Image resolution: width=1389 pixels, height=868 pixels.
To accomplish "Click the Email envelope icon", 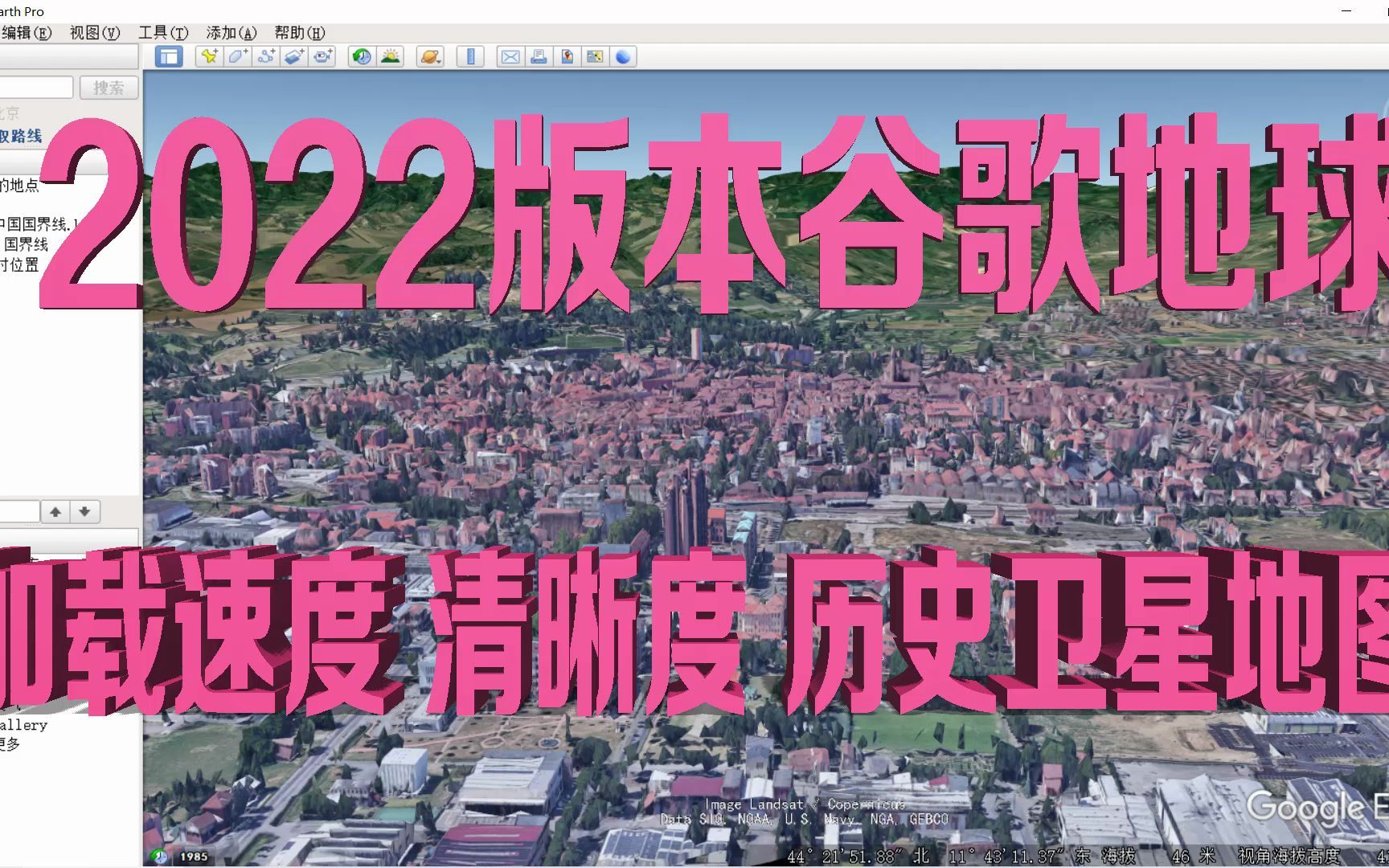I will pos(510,56).
